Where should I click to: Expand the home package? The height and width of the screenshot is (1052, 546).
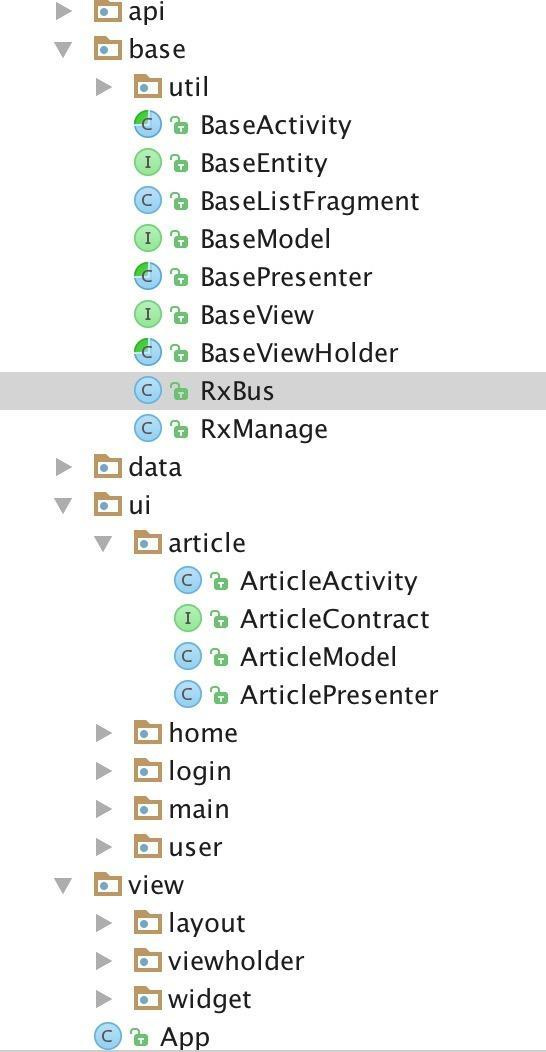(x=104, y=733)
